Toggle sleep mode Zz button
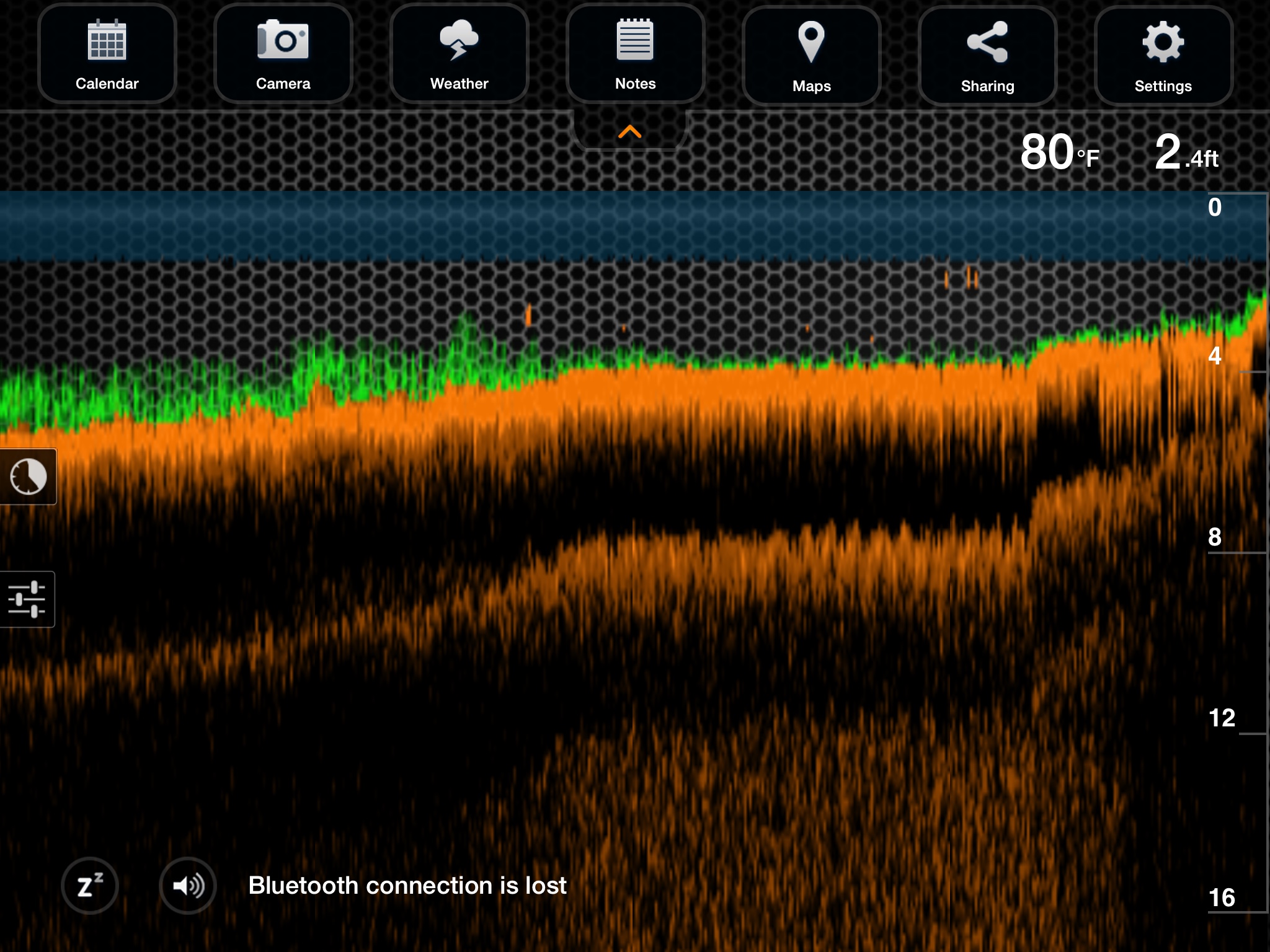 [90, 885]
